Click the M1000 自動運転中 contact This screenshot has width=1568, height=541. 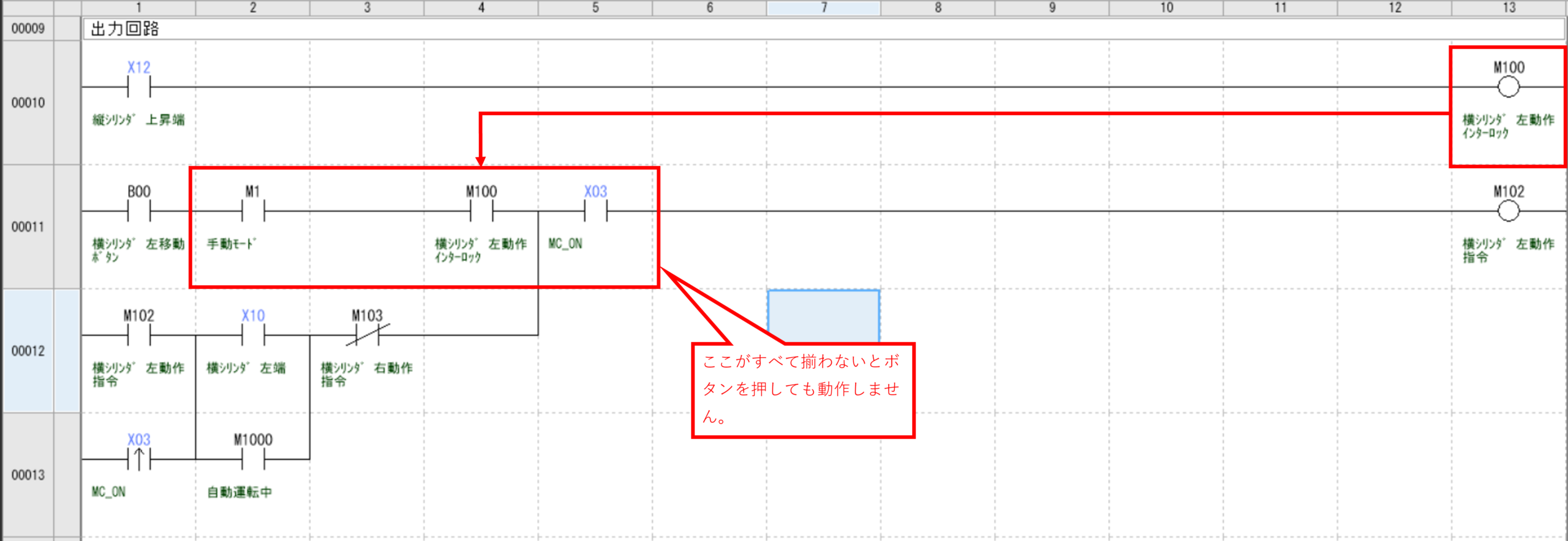tap(253, 459)
